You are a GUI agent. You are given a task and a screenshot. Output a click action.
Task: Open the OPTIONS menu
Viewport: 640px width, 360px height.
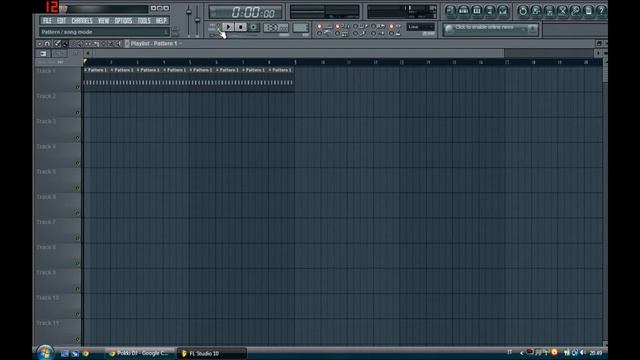(x=123, y=20)
